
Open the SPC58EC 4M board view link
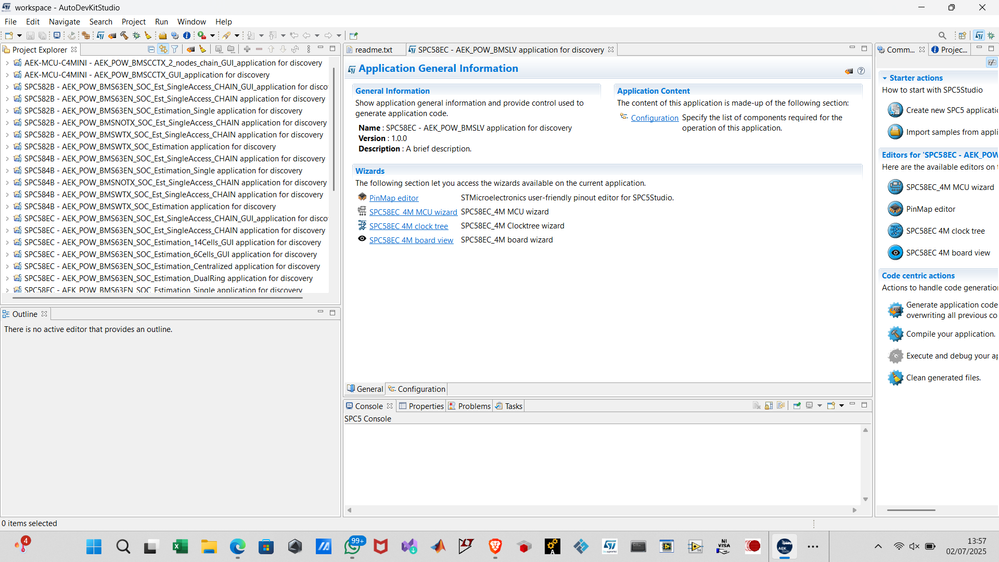(411, 240)
